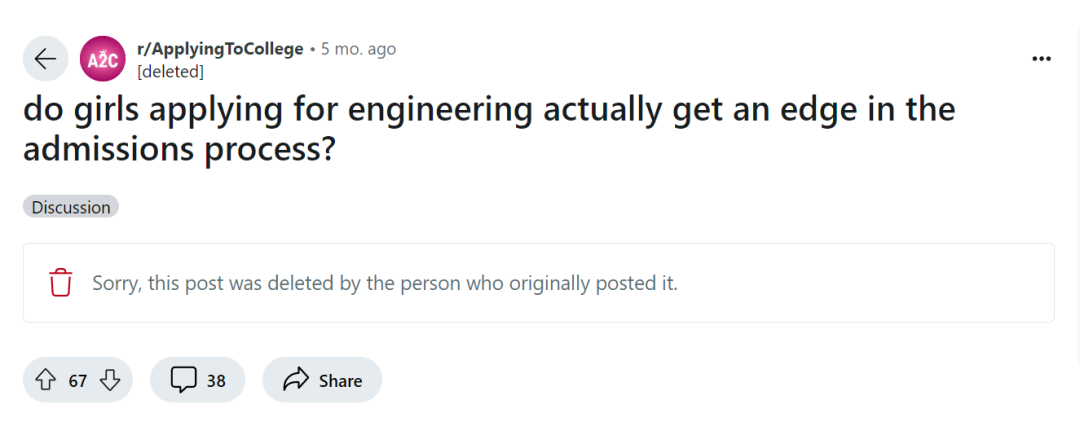
Task: Click the Share button label
Action: [x=340, y=380]
